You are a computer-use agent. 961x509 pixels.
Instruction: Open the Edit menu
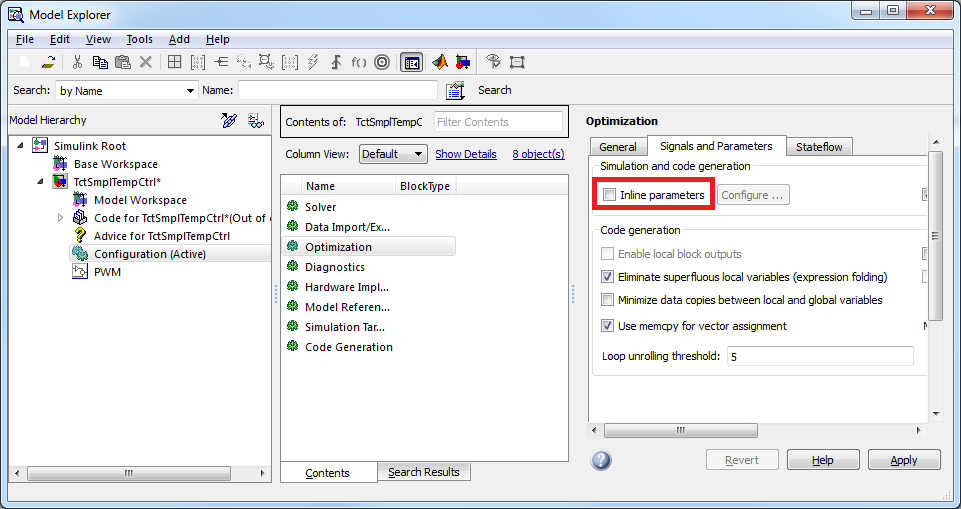60,39
